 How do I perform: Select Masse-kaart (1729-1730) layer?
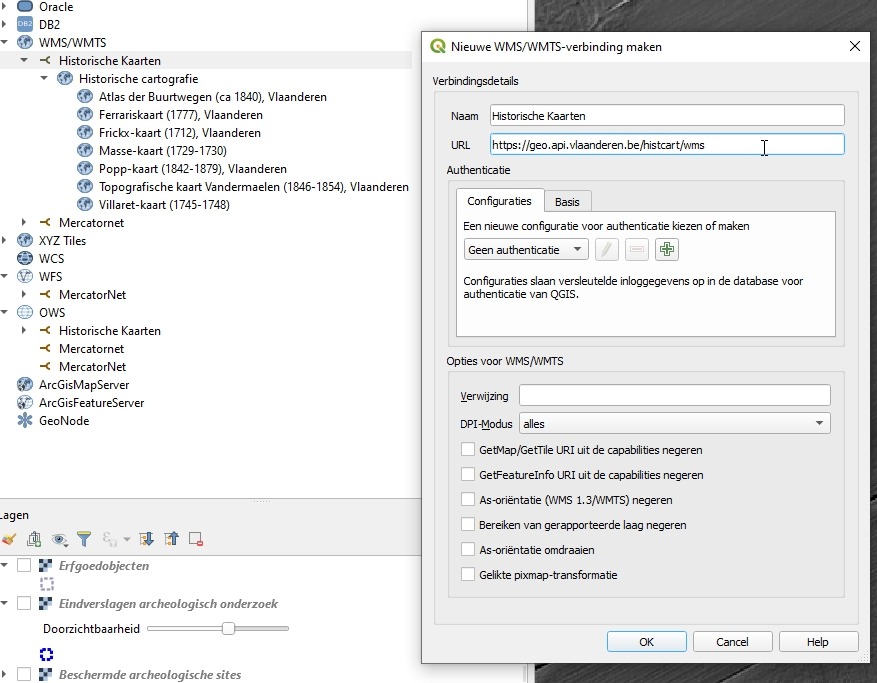pyautogui.click(x=163, y=150)
